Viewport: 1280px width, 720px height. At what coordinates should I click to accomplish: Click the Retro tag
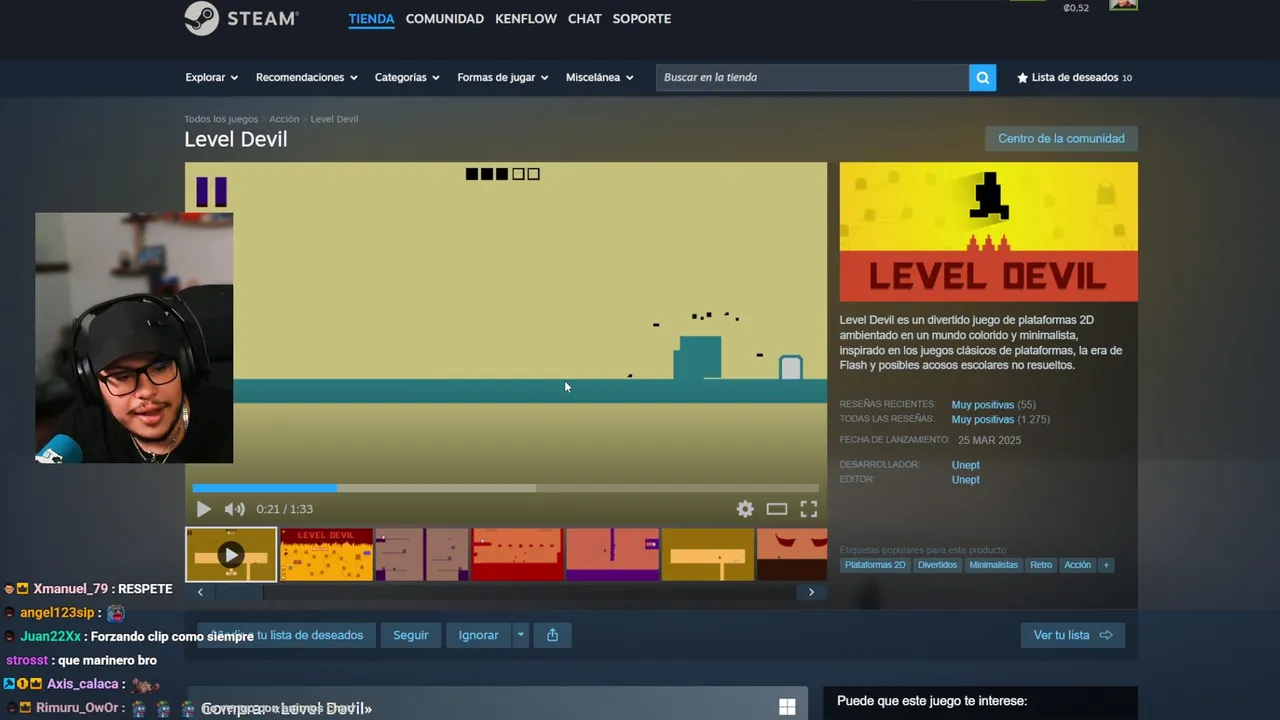1041,565
